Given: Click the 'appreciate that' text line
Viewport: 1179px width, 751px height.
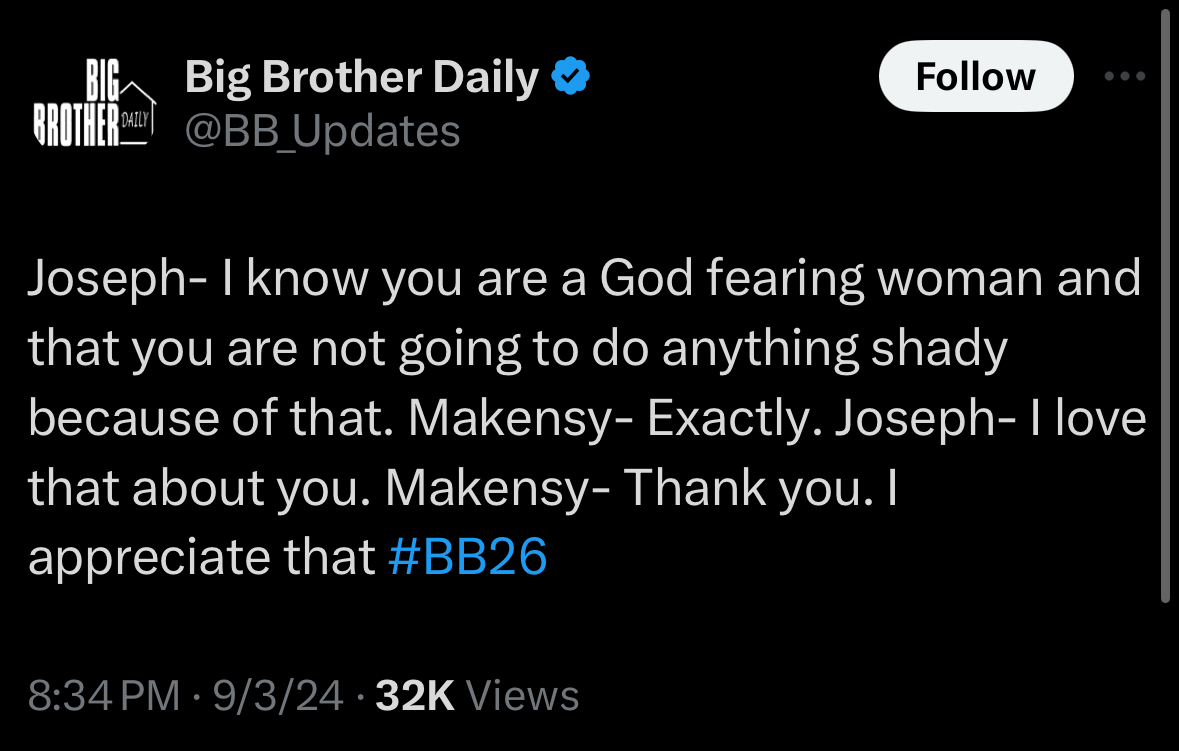Looking at the screenshot, I should pyautogui.click(x=202, y=557).
